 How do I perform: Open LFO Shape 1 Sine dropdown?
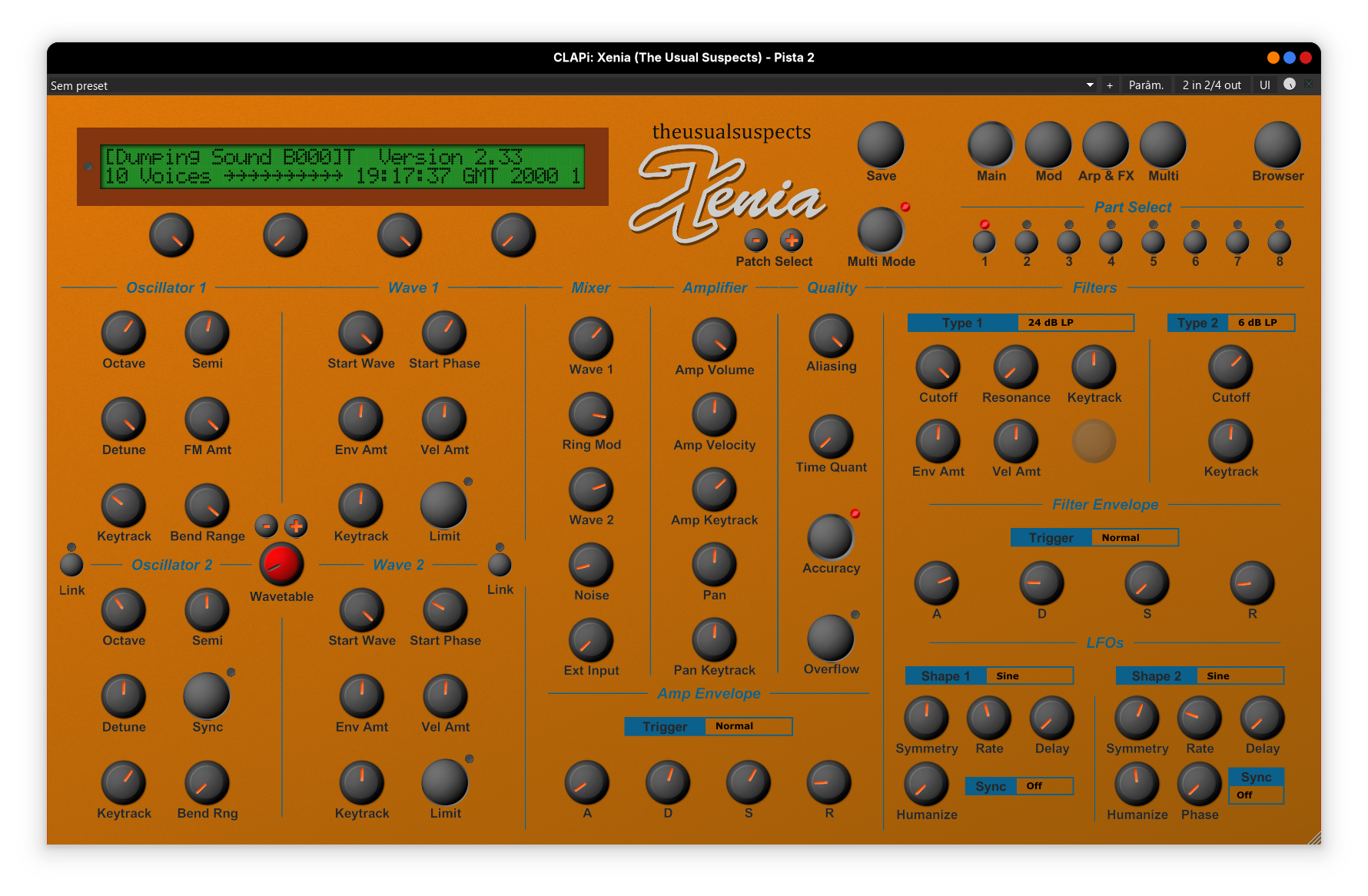(1028, 676)
